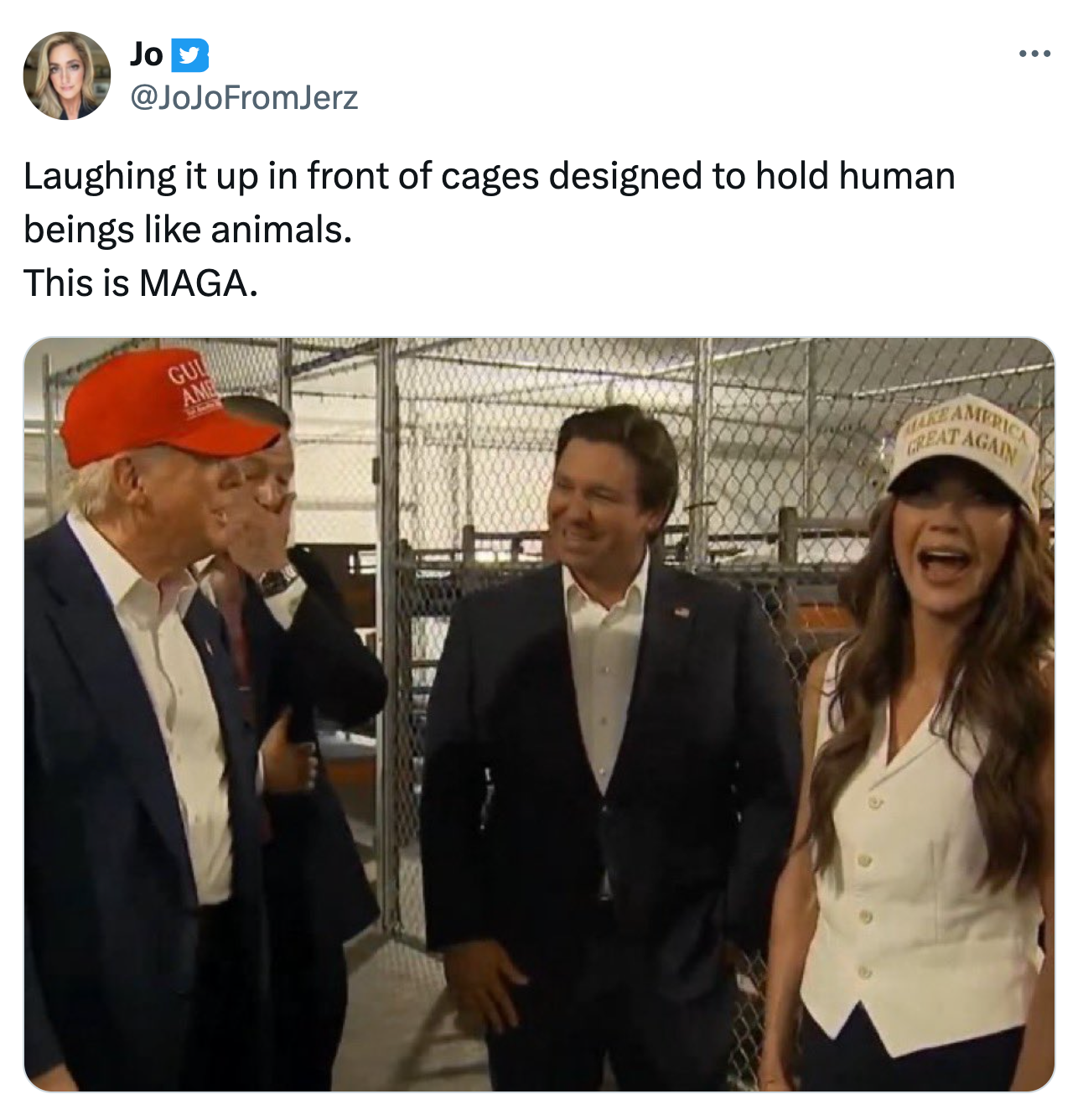Open the three-dot more options menu
This screenshot has width=1078, height=1120.
tap(1034, 54)
